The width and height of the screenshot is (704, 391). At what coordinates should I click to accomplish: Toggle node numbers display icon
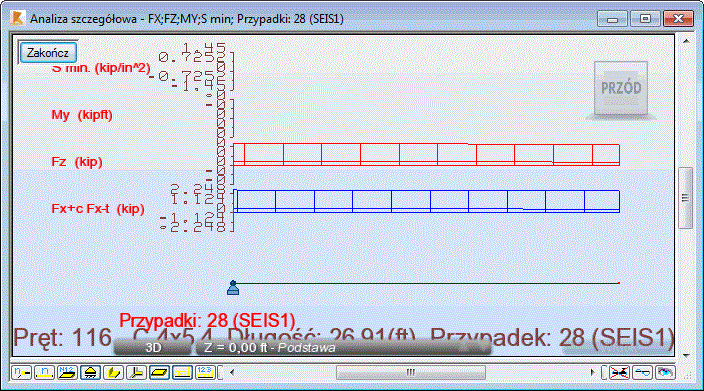pos(21,373)
